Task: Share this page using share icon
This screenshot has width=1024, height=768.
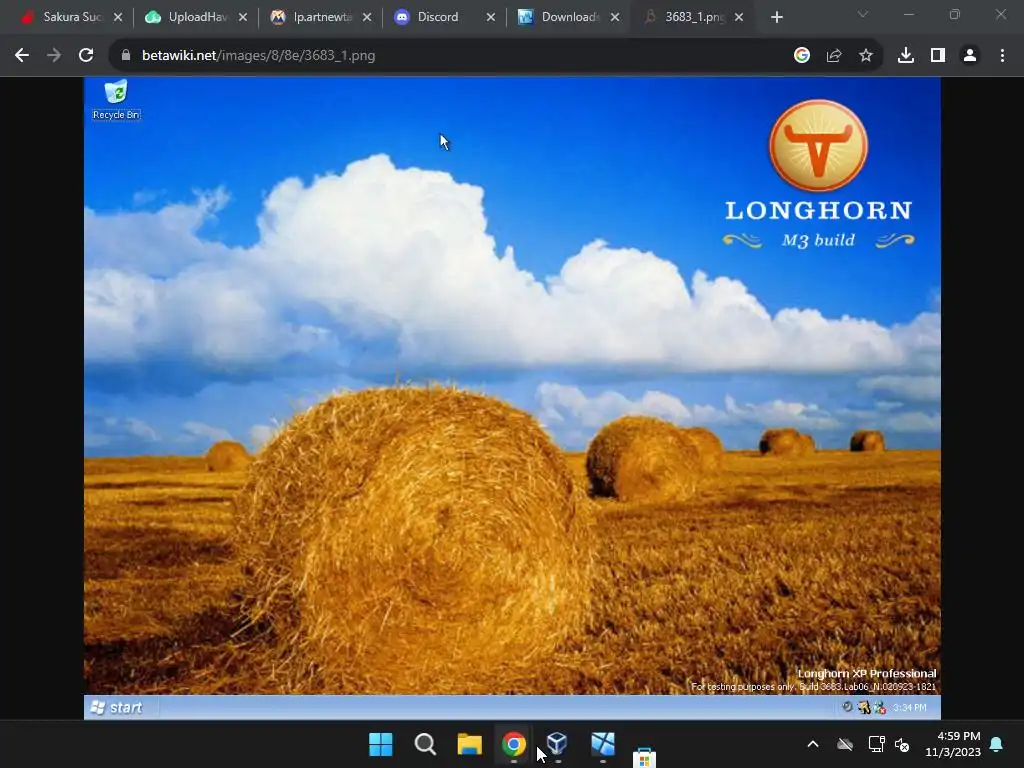Action: [834, 56]
